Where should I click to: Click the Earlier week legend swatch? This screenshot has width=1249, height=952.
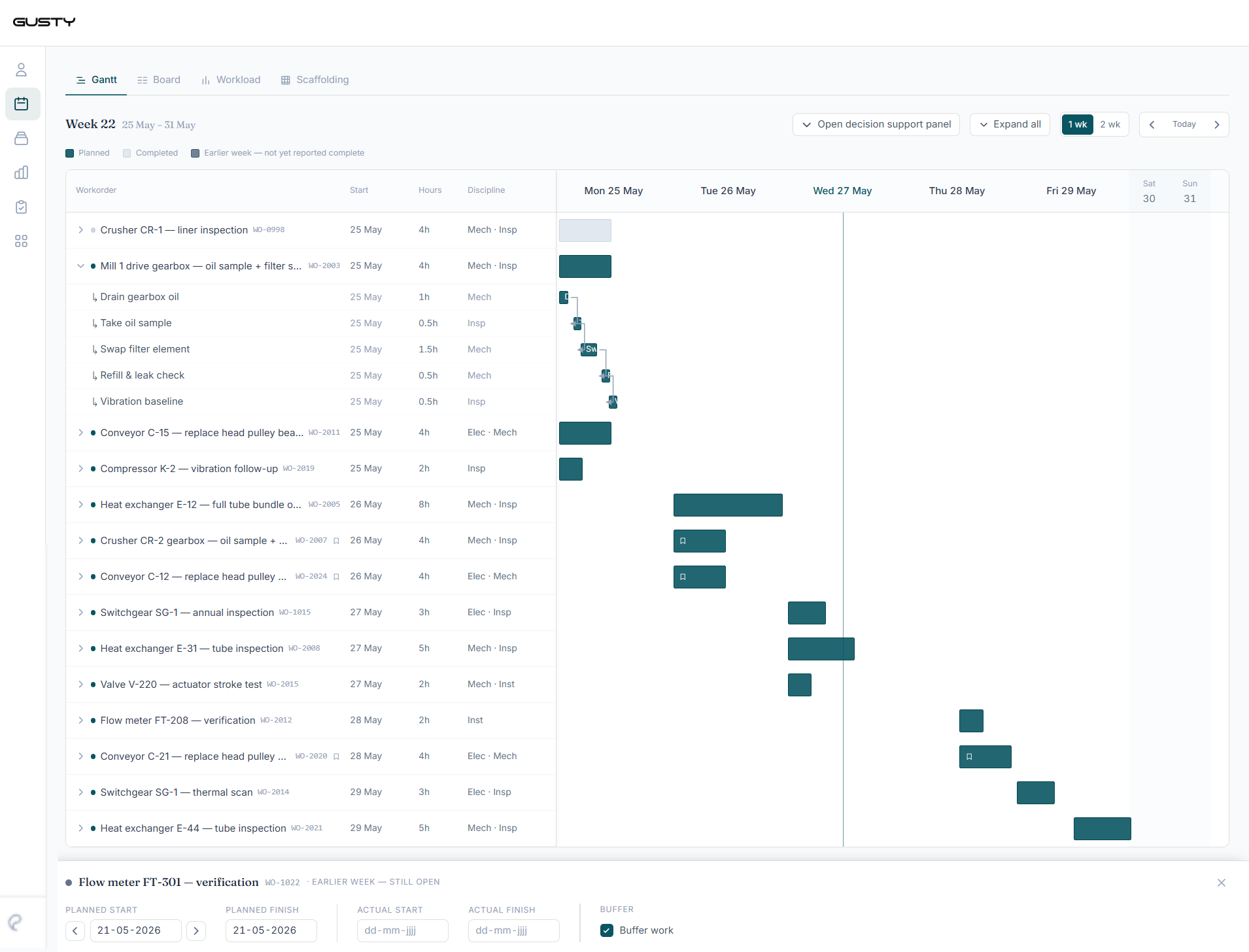pos(195,154)
